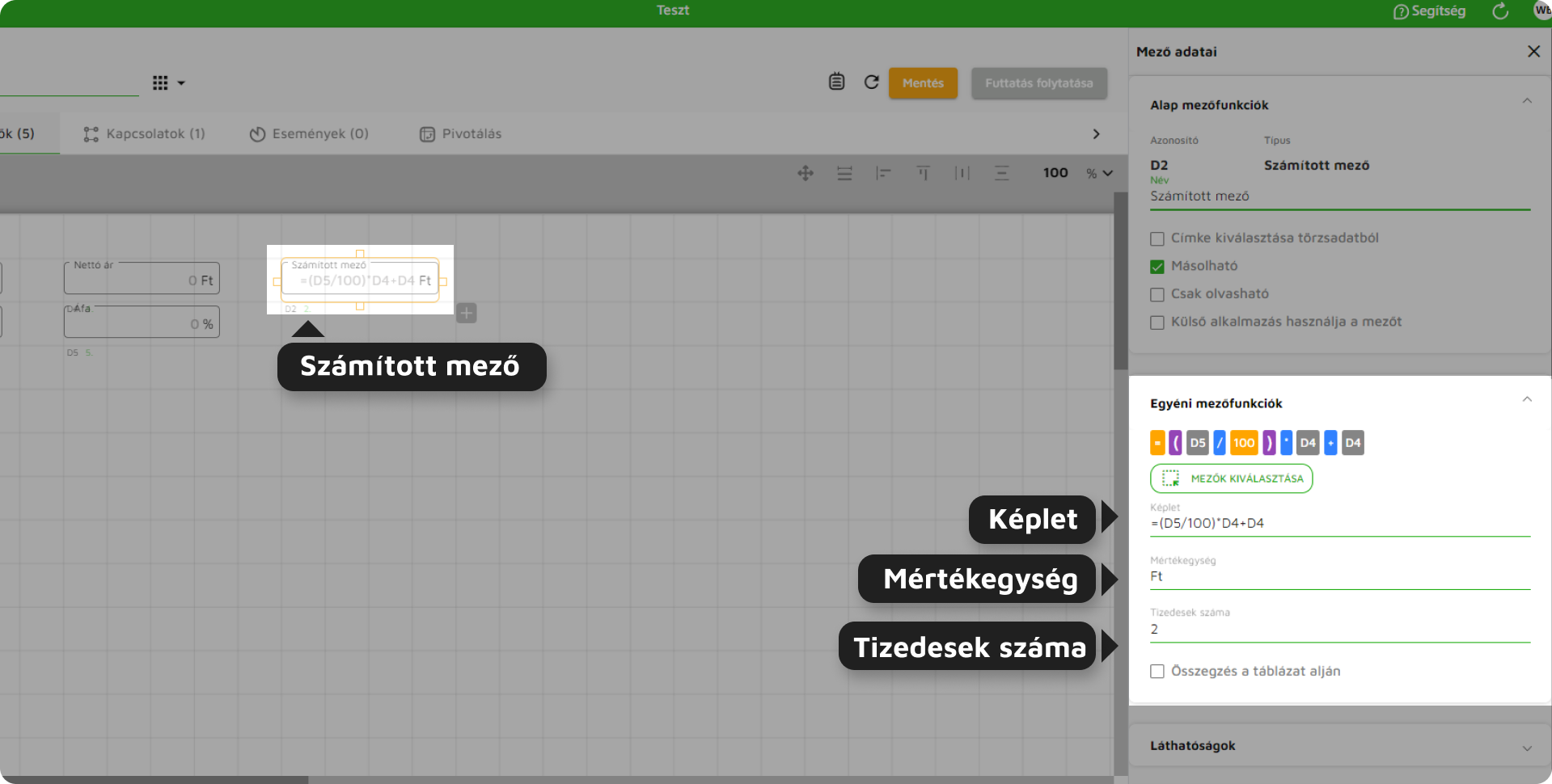Open the grid apps menu icon
The image size is (1552, 784).
160,82
